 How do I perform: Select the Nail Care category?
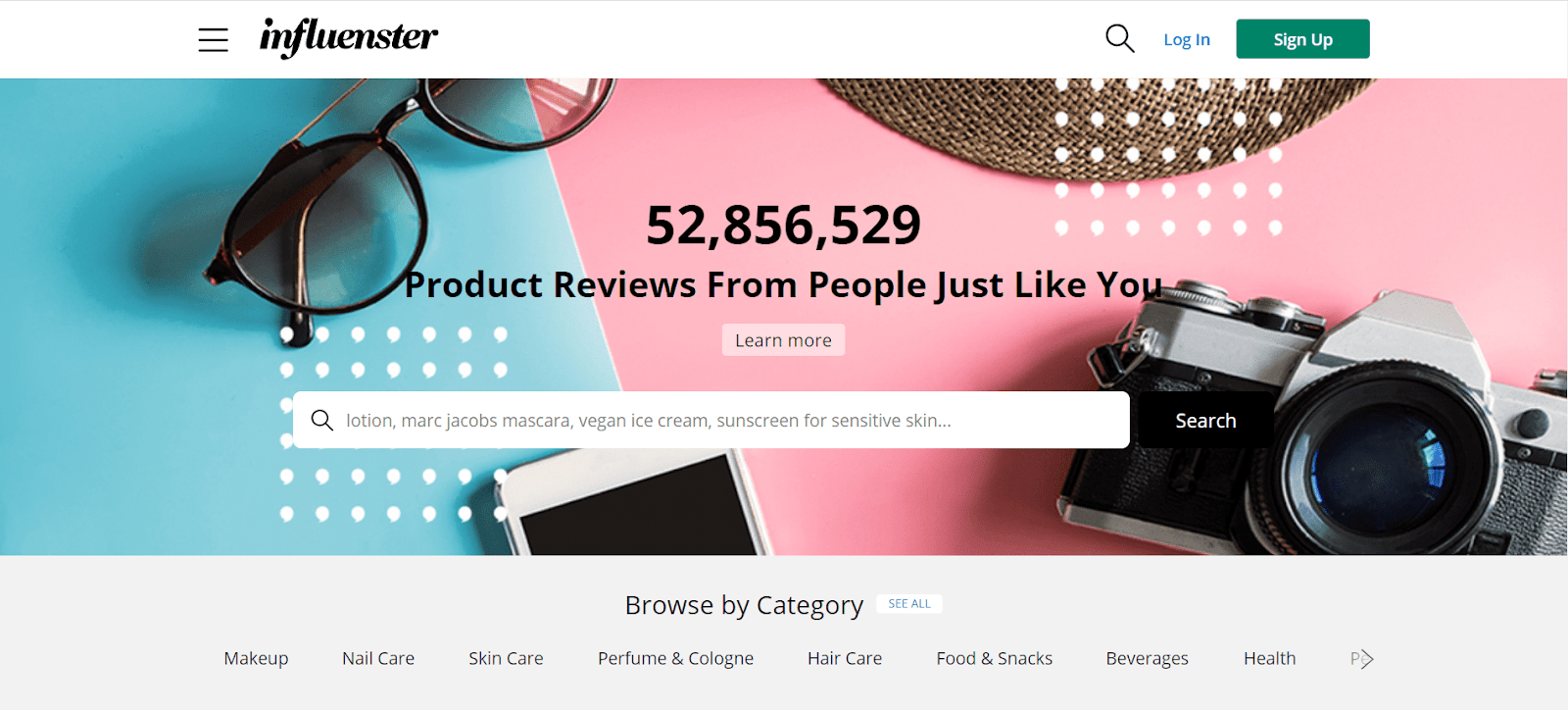pyautogui.click(x=378, y=659)
